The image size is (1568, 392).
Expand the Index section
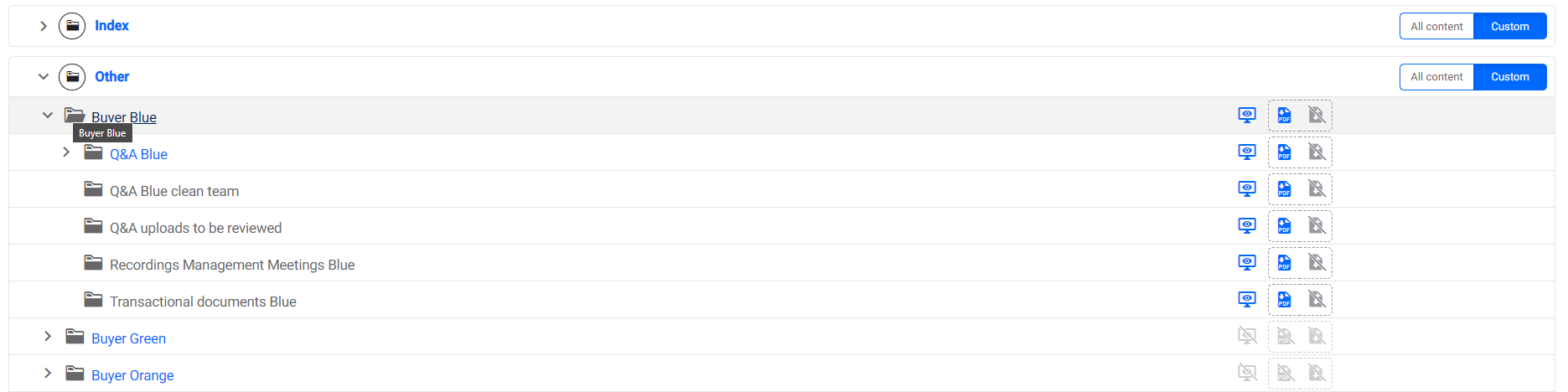click(x=44, y=26)
